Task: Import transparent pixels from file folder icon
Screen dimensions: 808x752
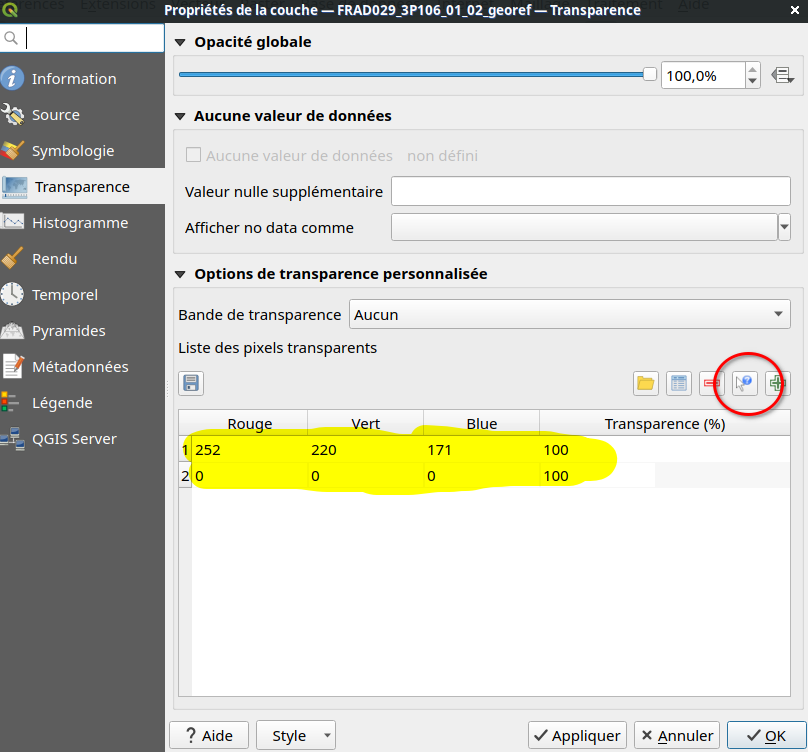Action: coord(646,383)
